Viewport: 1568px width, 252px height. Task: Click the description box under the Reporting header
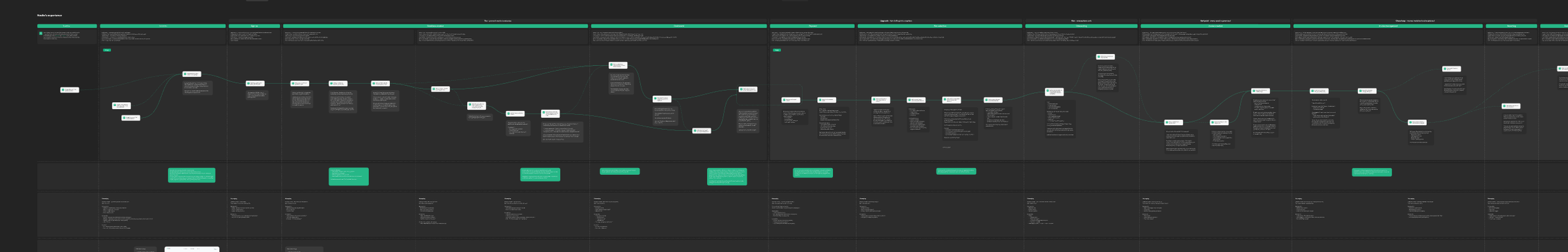[x=1512, y=36]
